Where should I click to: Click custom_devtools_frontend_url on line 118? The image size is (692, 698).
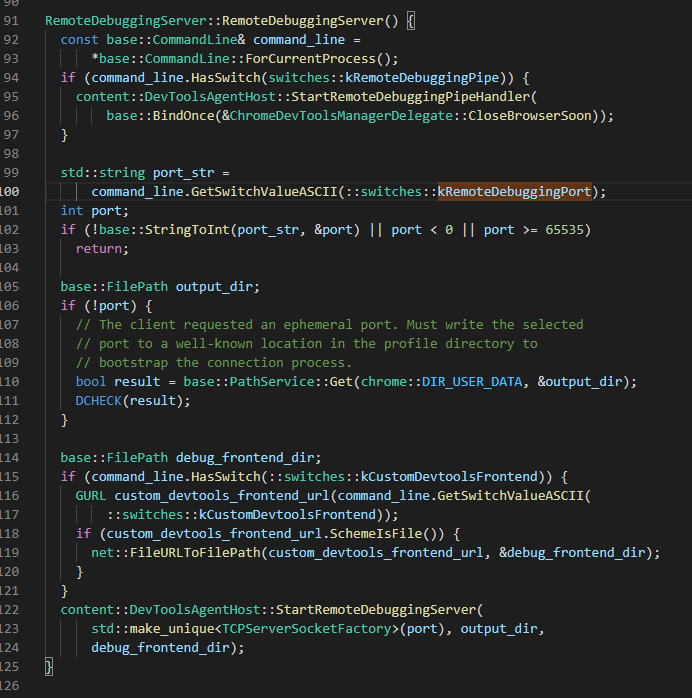click(214, 534)
